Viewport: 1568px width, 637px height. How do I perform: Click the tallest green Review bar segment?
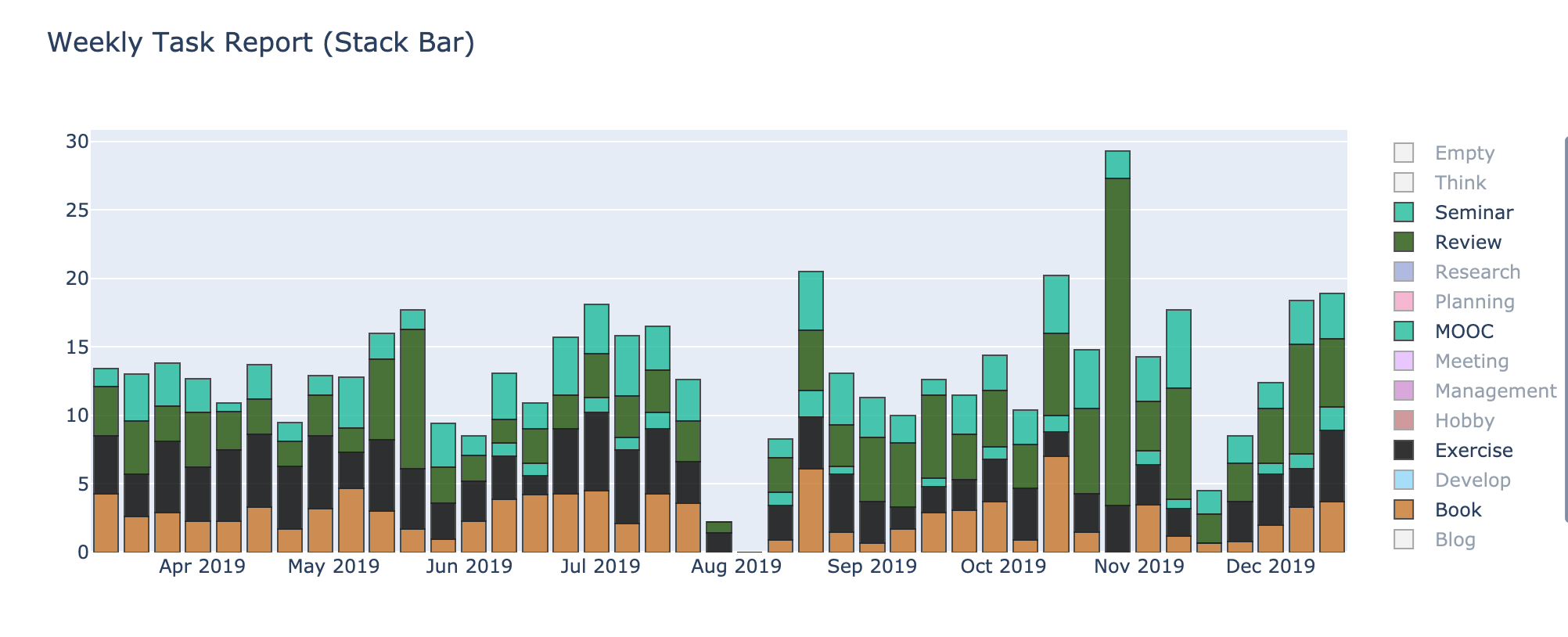1117,341
